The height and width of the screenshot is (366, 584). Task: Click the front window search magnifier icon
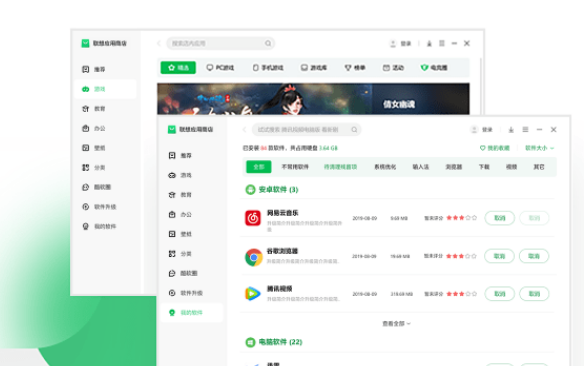coord(354,130)
